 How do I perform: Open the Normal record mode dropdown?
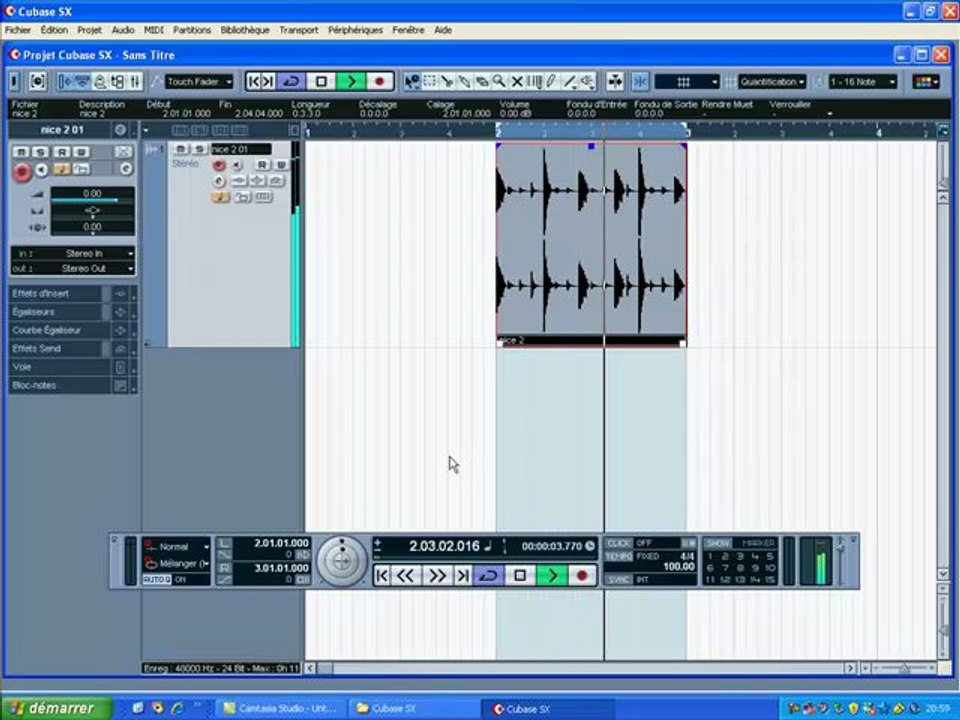pos(177,547)
